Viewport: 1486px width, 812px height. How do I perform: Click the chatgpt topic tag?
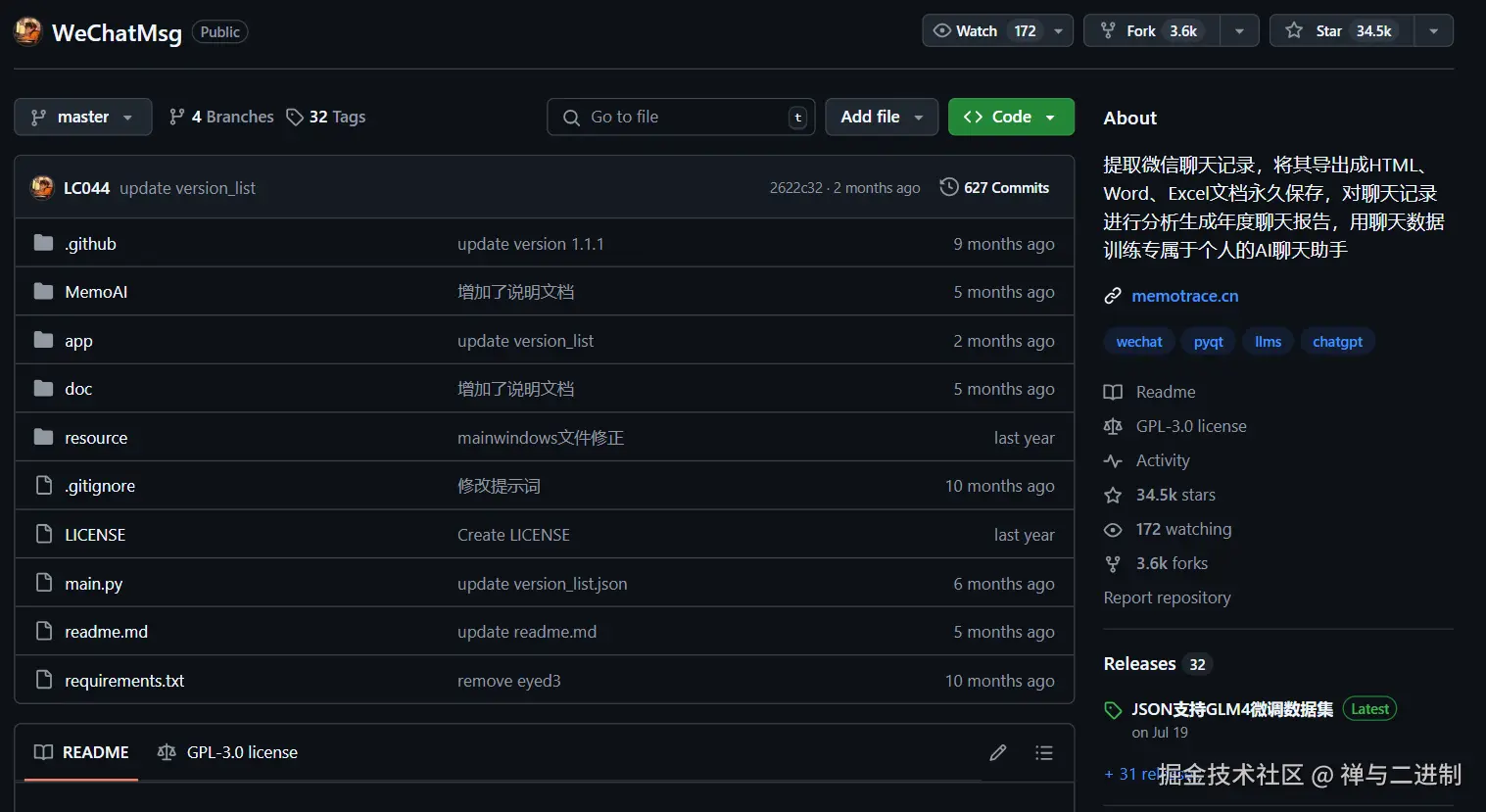[1337, 342]
